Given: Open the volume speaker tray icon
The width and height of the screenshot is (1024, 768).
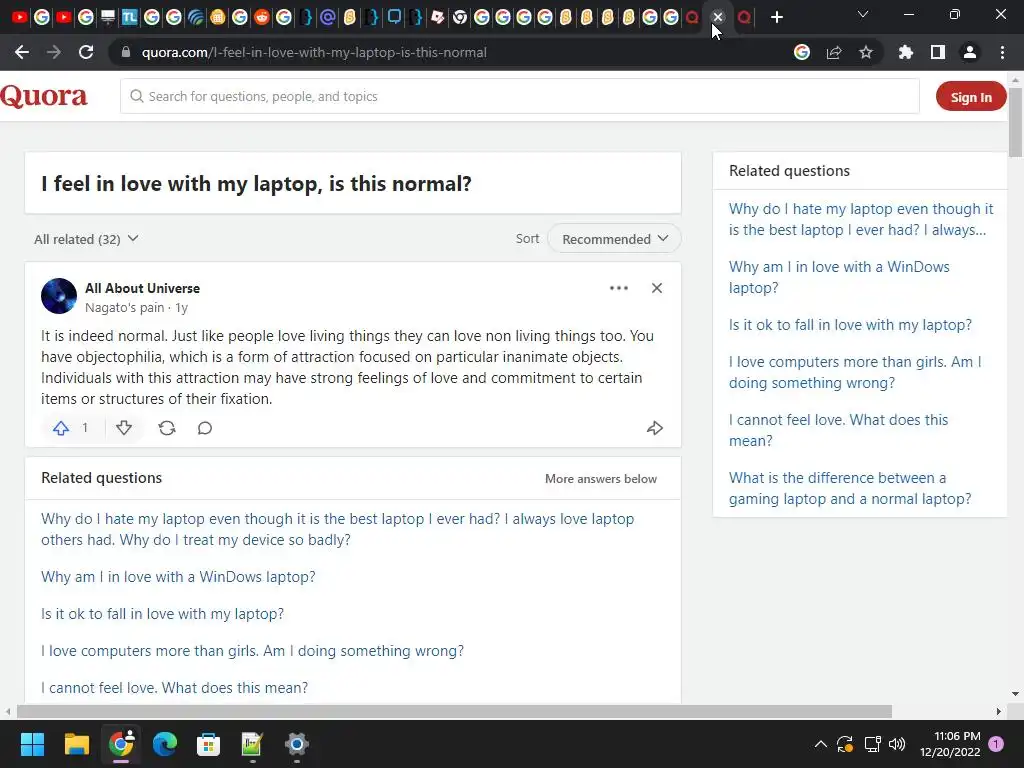Looking at the screenshot, I should [x=897, y=744].
